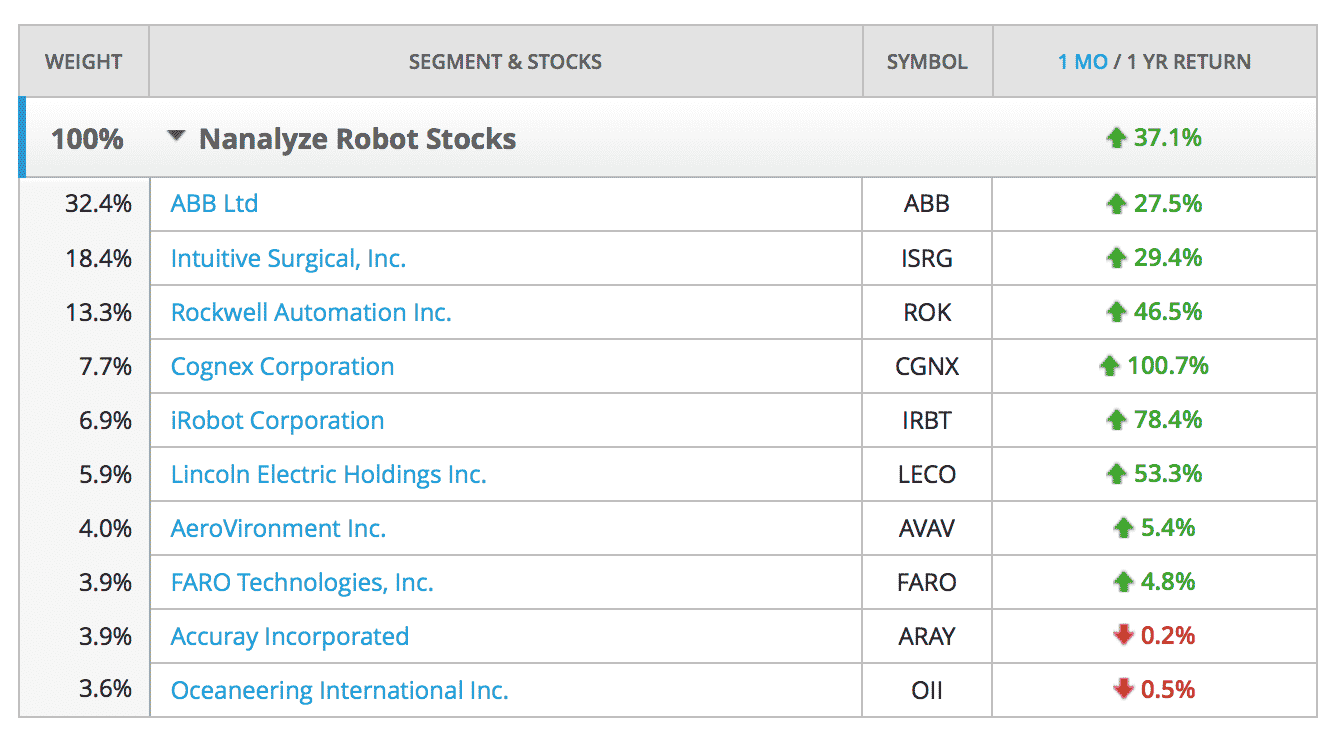Collapse the Nanalyze Robot Stocks segment

pos(177,137)
